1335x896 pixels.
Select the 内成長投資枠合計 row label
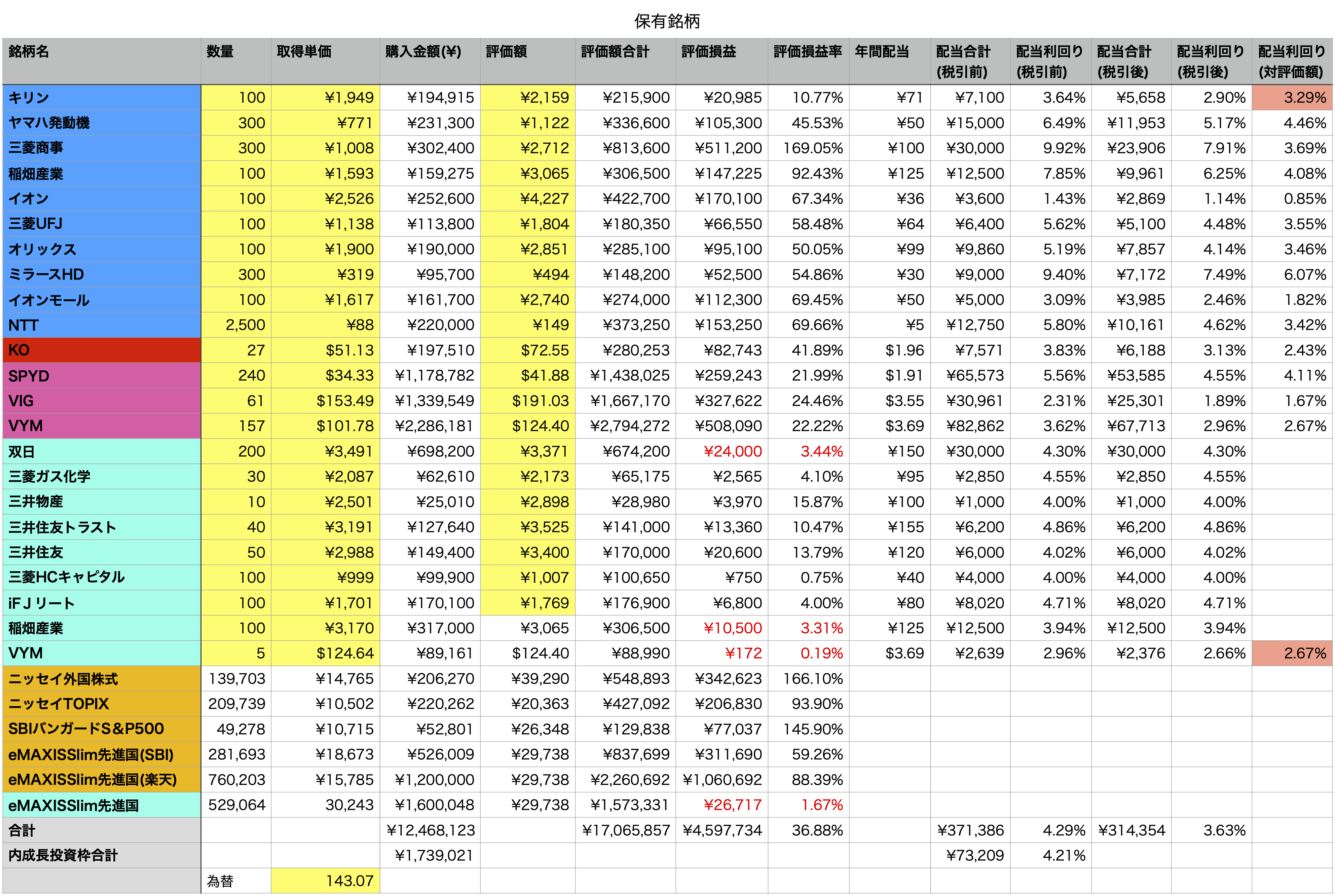point(102,855)
